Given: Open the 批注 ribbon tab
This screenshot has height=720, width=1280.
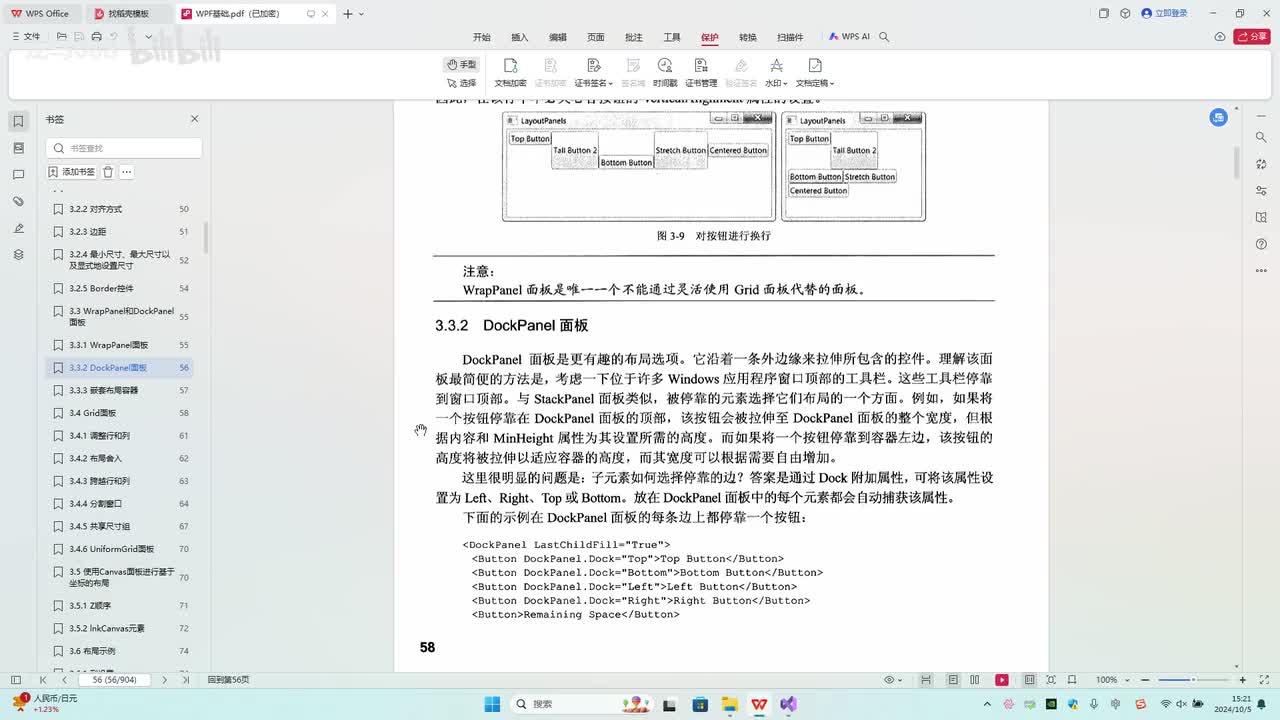Looking at the screenshot, I should (x=634, y=37).
